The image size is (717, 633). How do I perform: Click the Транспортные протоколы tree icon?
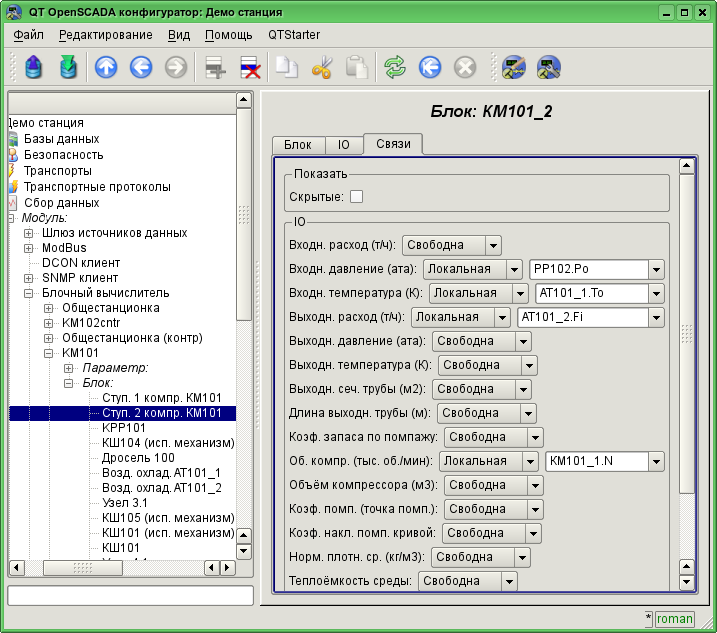(13, 187)
